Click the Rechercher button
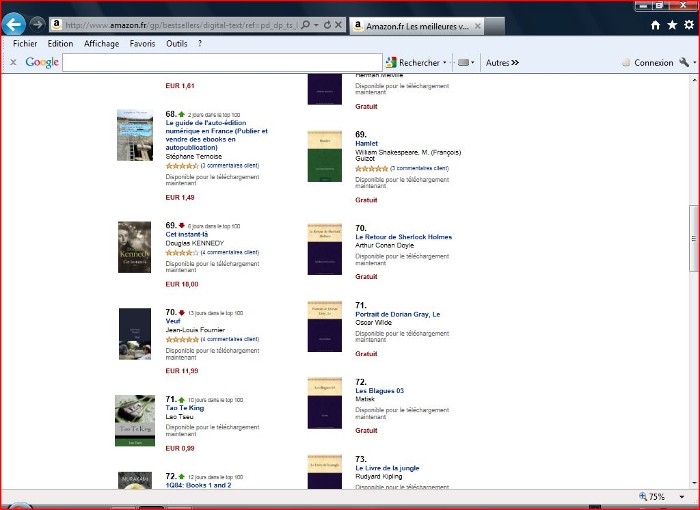700x510 pixels. (x=413, y=63)
